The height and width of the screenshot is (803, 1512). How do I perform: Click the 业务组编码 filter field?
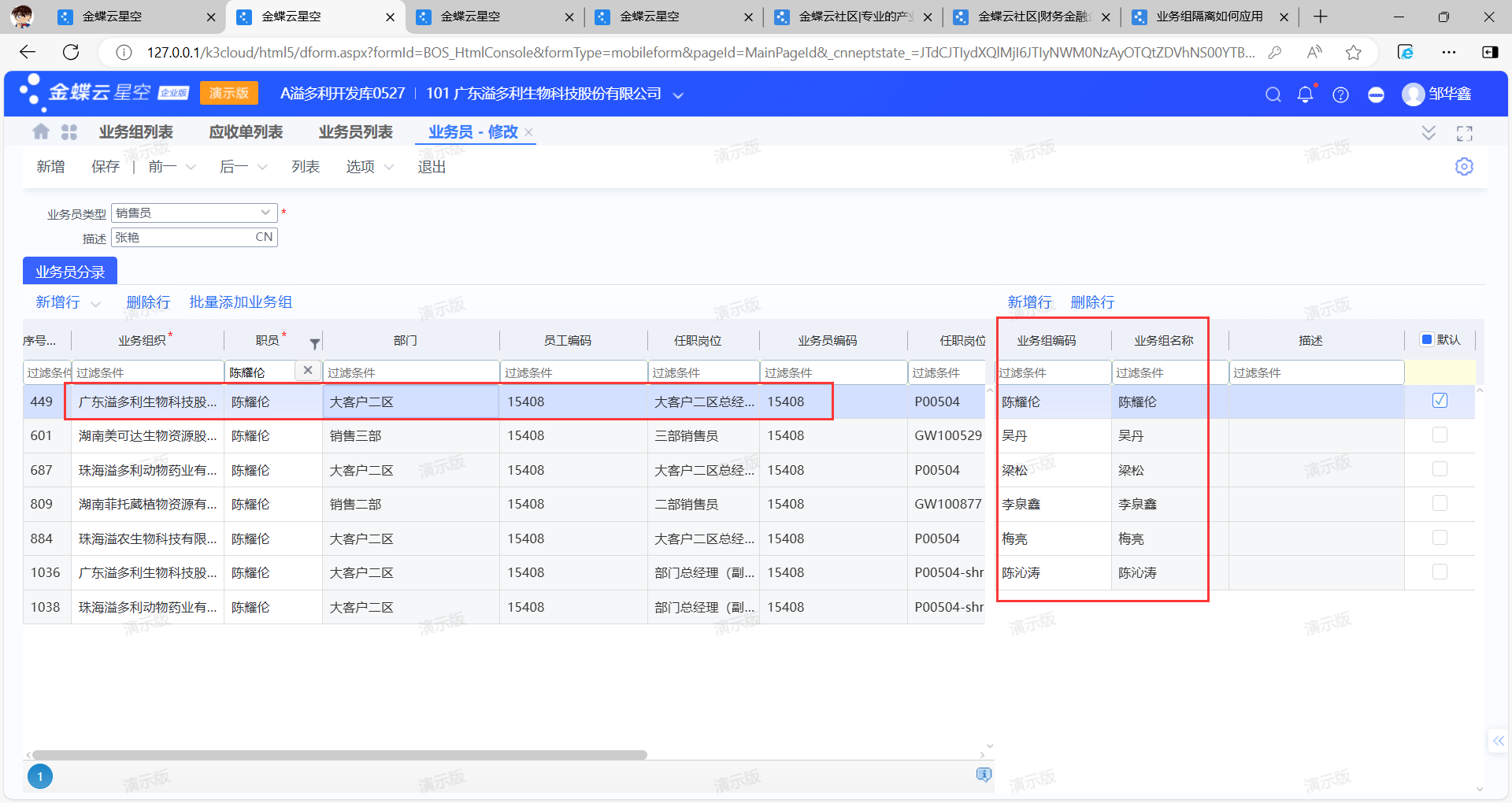1054,372
